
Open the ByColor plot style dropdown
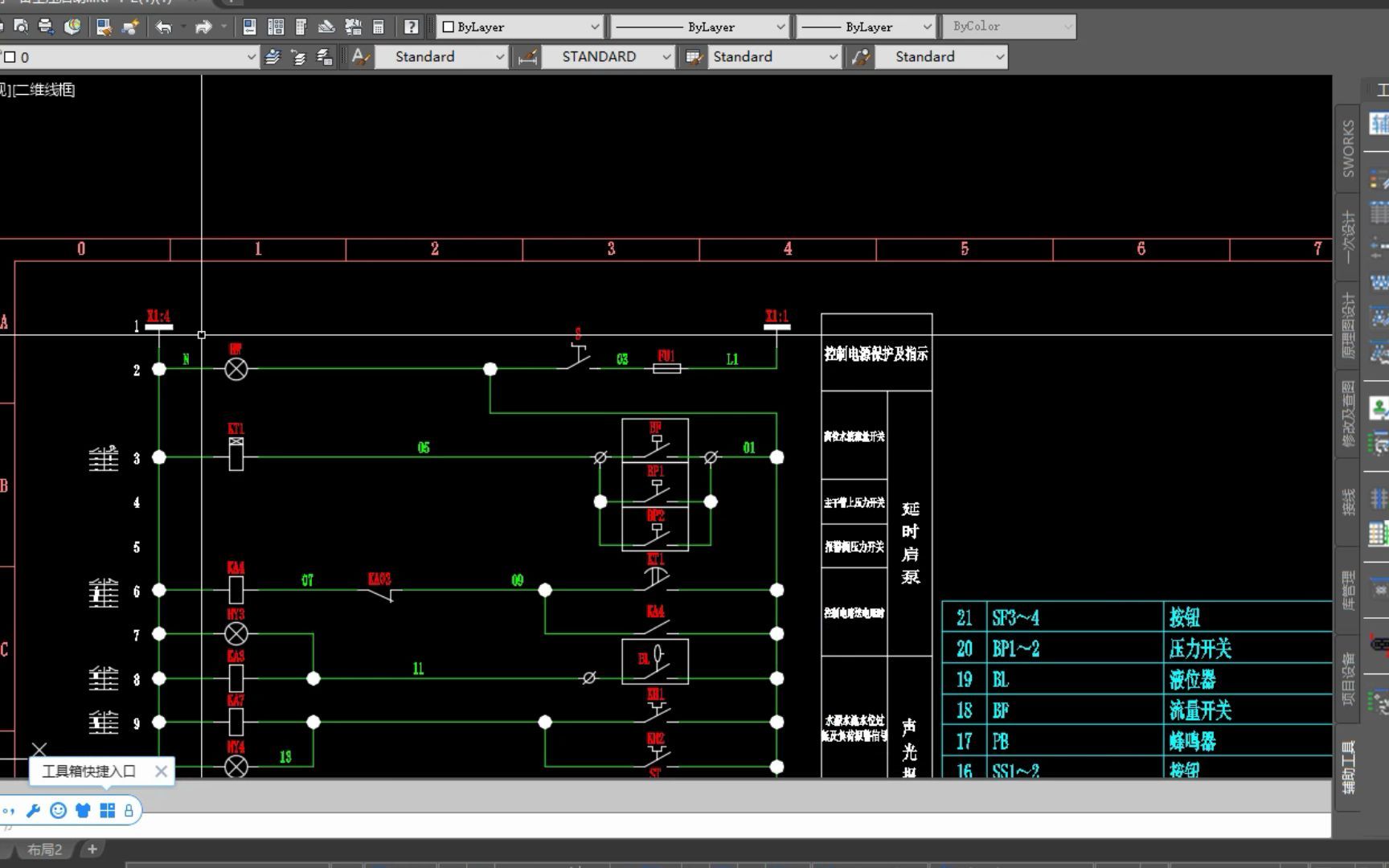1009,27
